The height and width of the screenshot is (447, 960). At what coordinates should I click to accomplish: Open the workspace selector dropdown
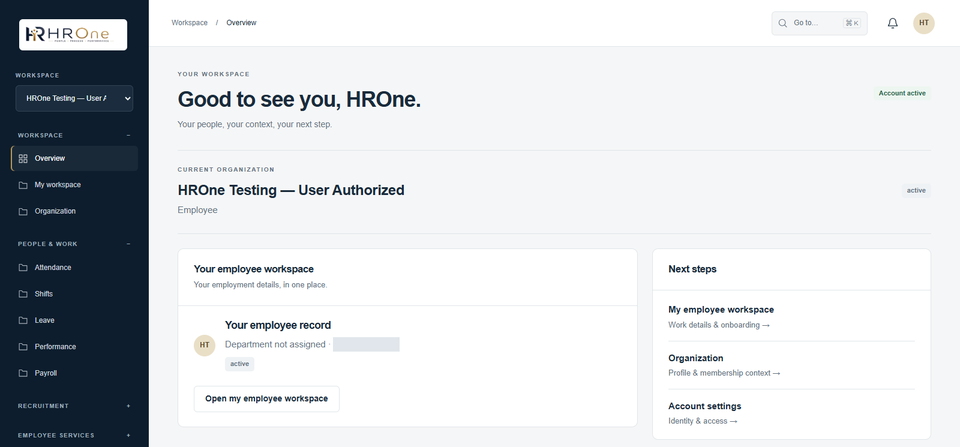point(74,99)
